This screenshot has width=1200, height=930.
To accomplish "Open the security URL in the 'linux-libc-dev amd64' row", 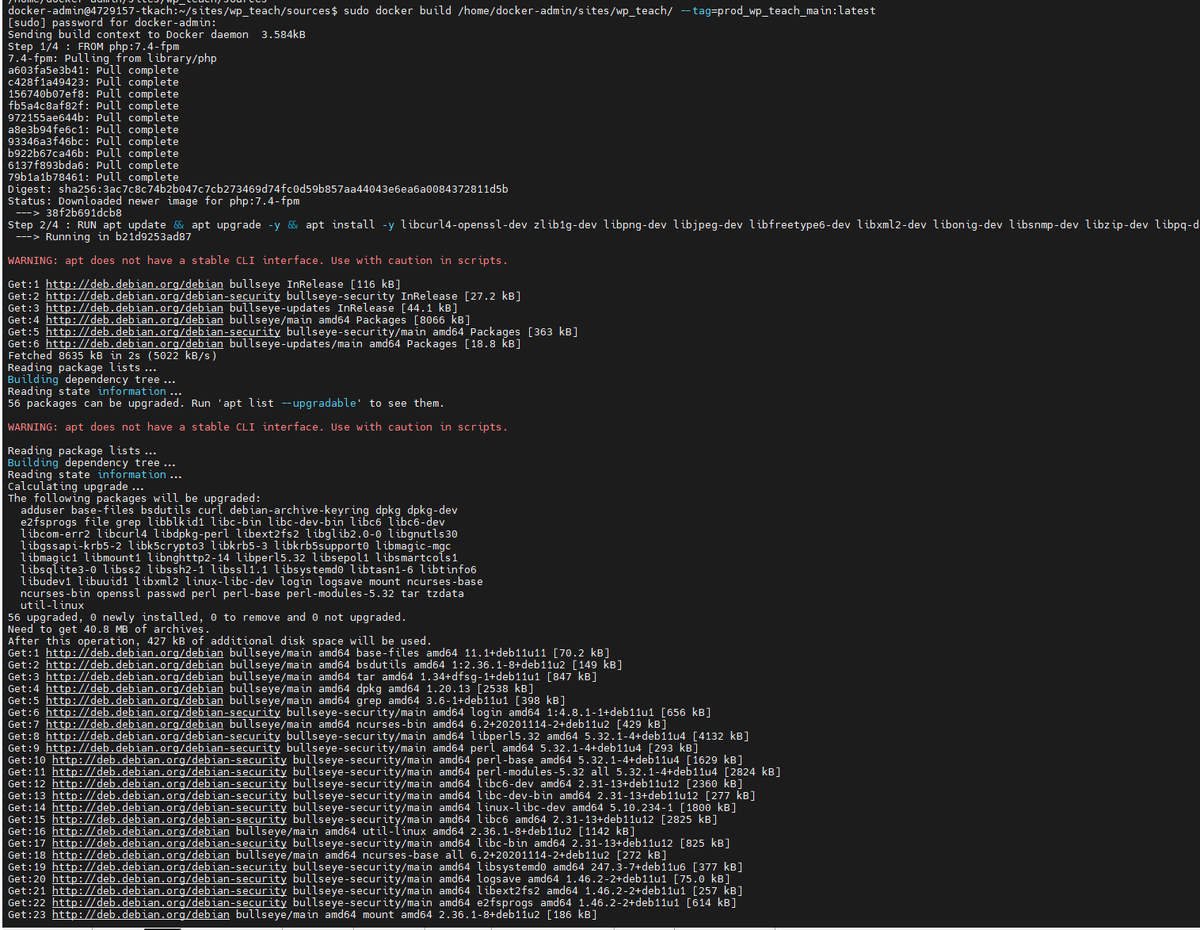I will coord(169,808).
